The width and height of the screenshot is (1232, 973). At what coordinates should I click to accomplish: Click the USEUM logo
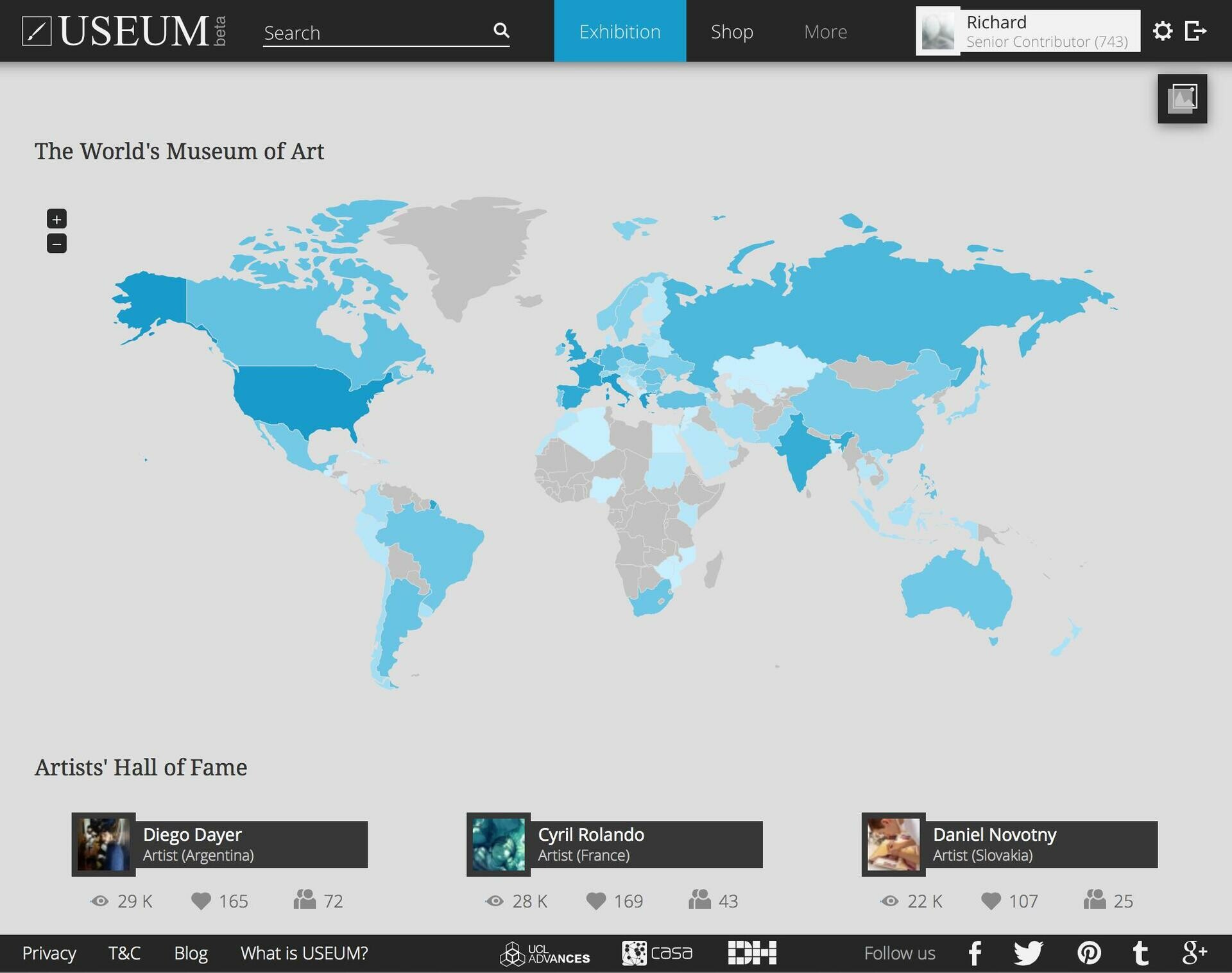[x=123, y=31]
